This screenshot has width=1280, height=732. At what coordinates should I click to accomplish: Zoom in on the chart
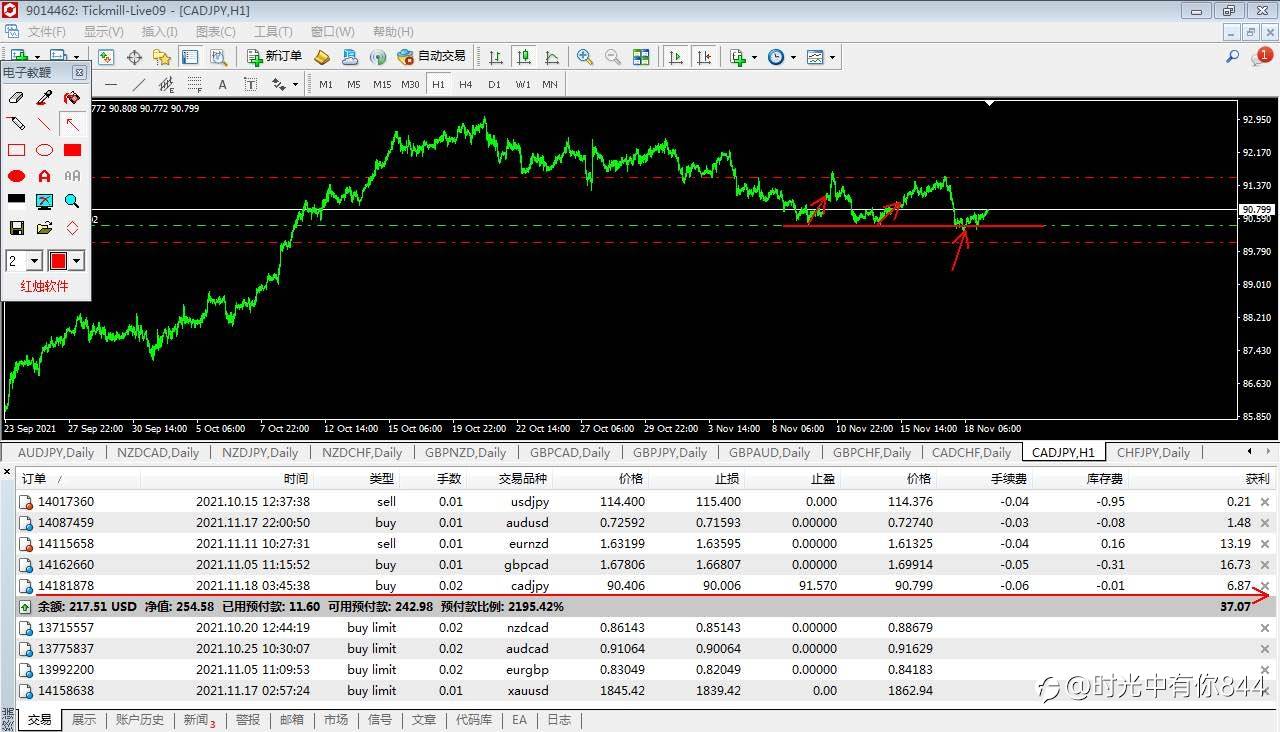[x=585, y=57]
